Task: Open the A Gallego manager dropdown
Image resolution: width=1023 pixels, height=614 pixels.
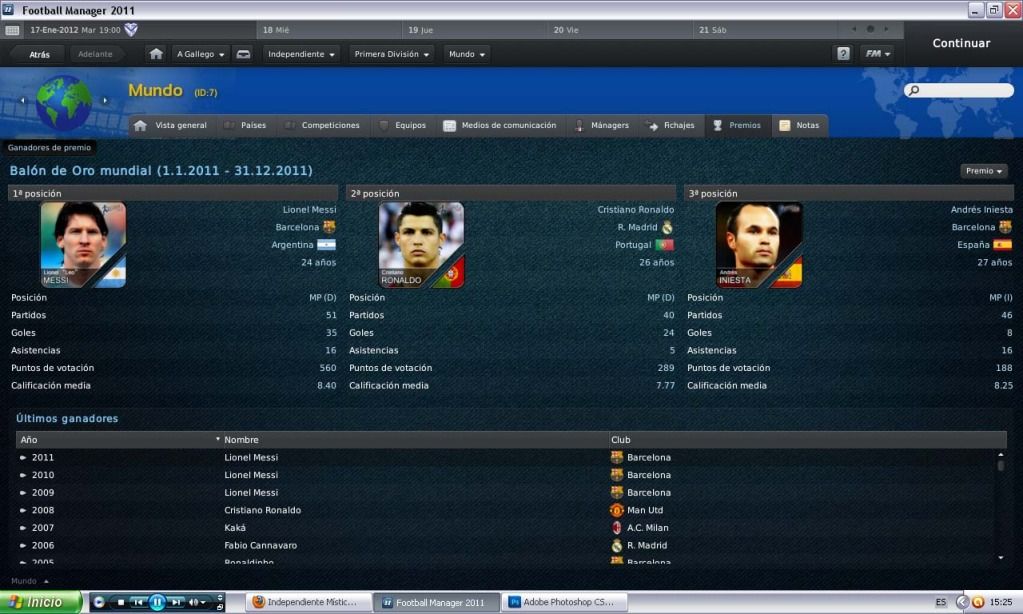Action: coord(200,54)
